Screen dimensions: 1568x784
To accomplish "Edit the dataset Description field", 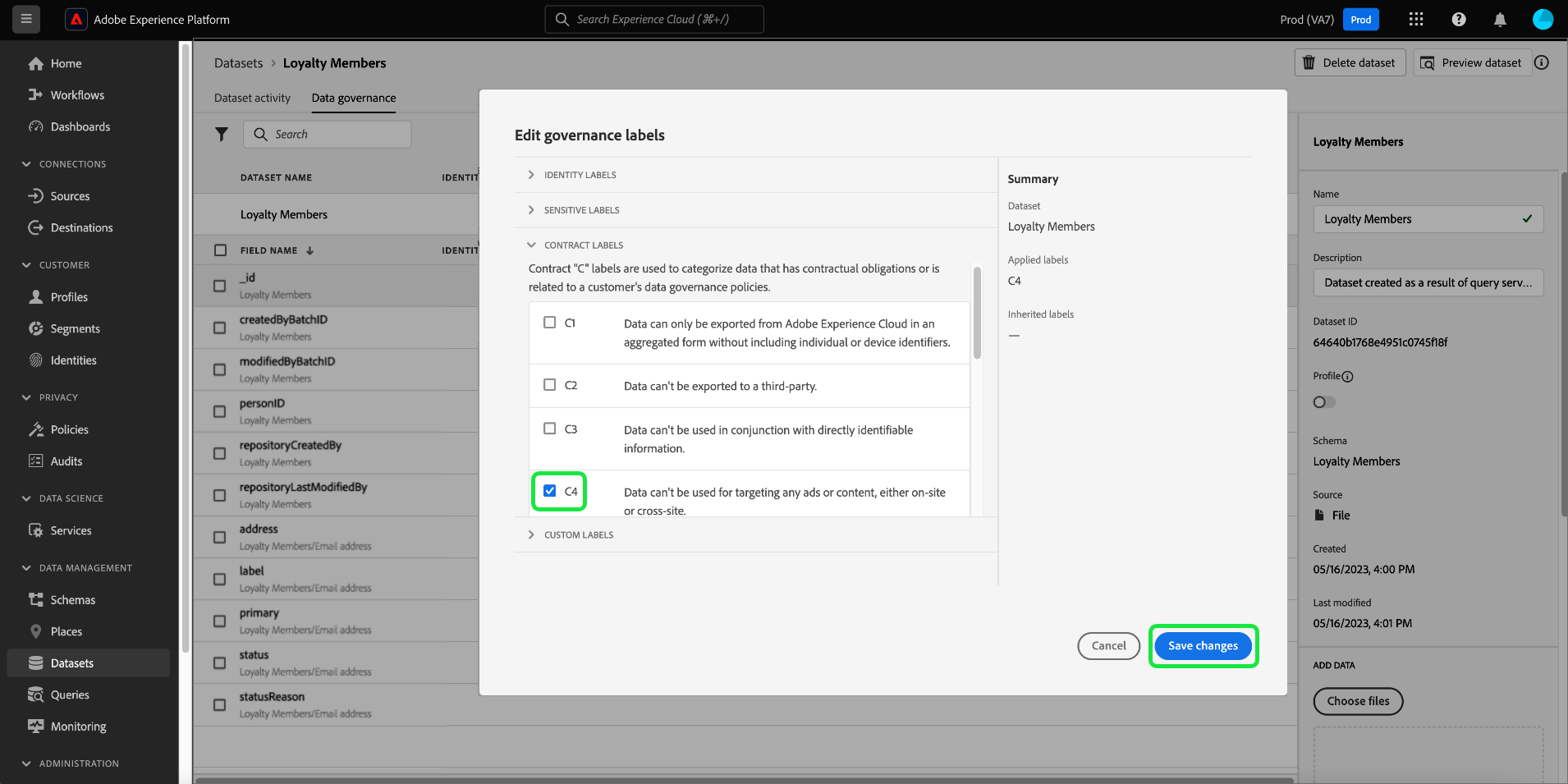I will coord(1428,282).
